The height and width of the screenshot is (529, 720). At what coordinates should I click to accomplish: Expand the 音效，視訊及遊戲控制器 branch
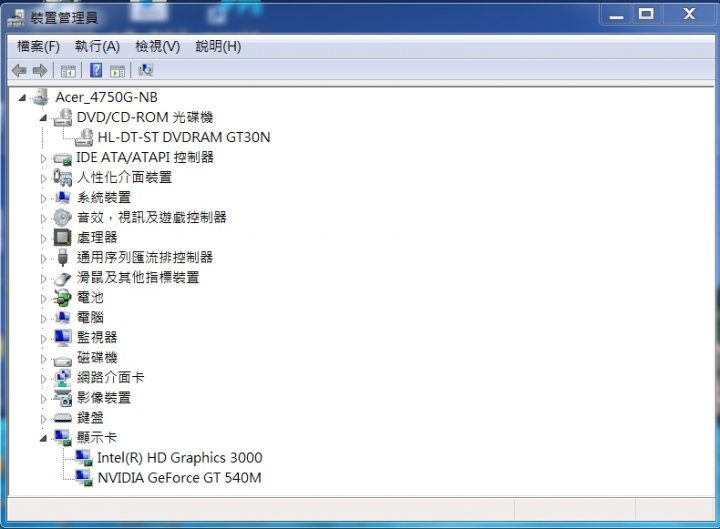pos(44,219)
